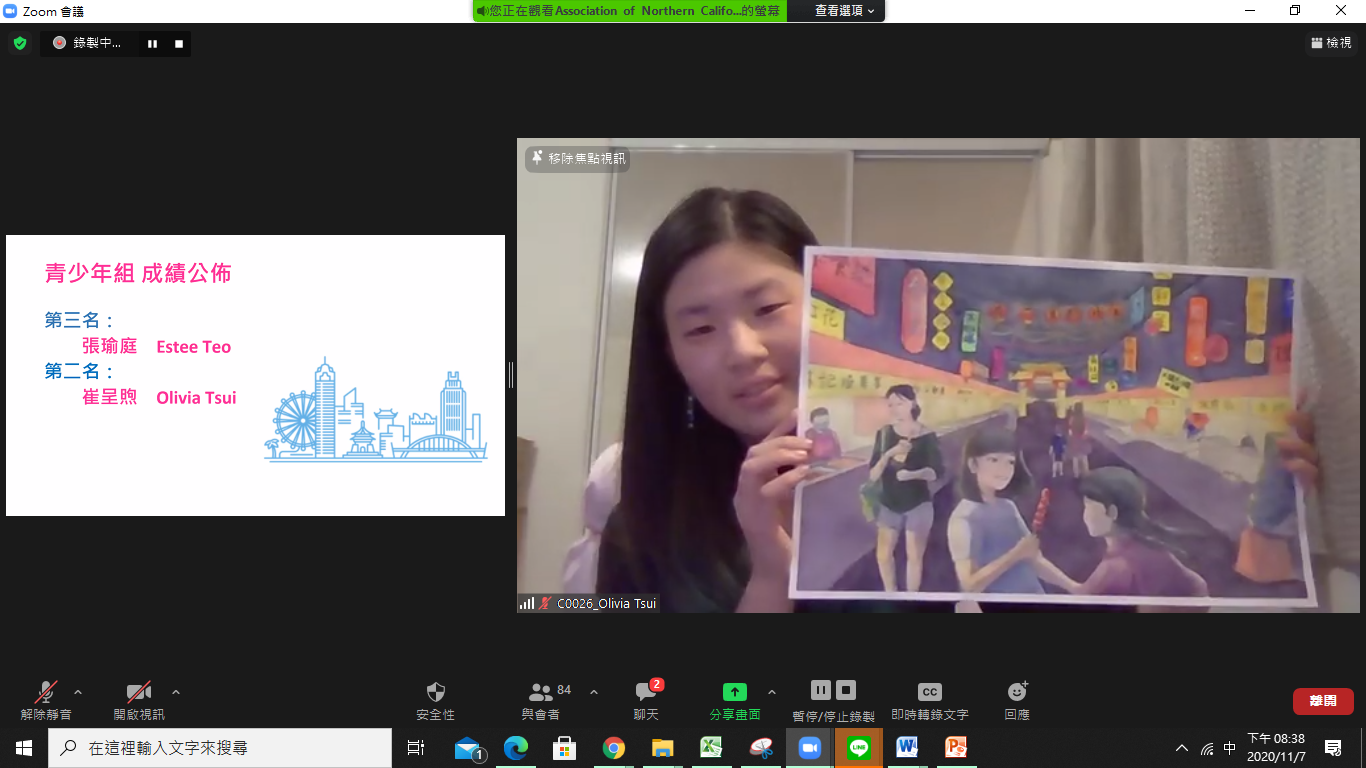The width and height of the screenshot is (1366, 768).
Task: Turn on the video camera (開啟視訊)
Action: (x=139, y=692)
